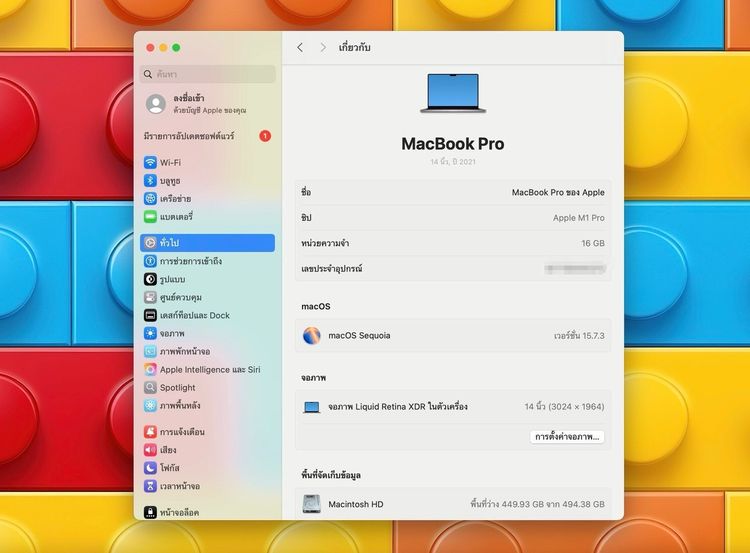Viewport: 750px width, 553px height.
Task: Click the MacBook Pro heading title
Action: tap(453, 144)
